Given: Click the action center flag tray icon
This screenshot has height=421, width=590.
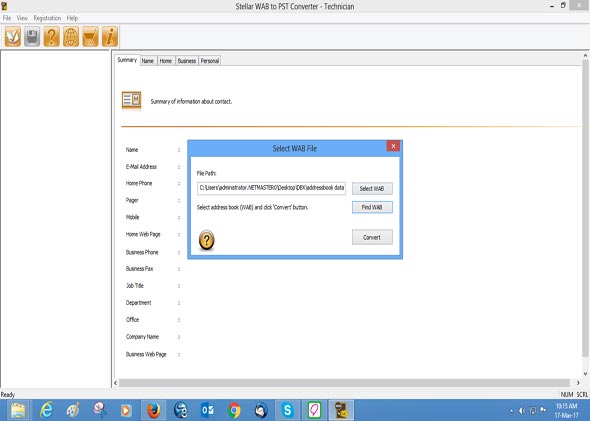Looking at the screenshot, I should tap(543, 410).
